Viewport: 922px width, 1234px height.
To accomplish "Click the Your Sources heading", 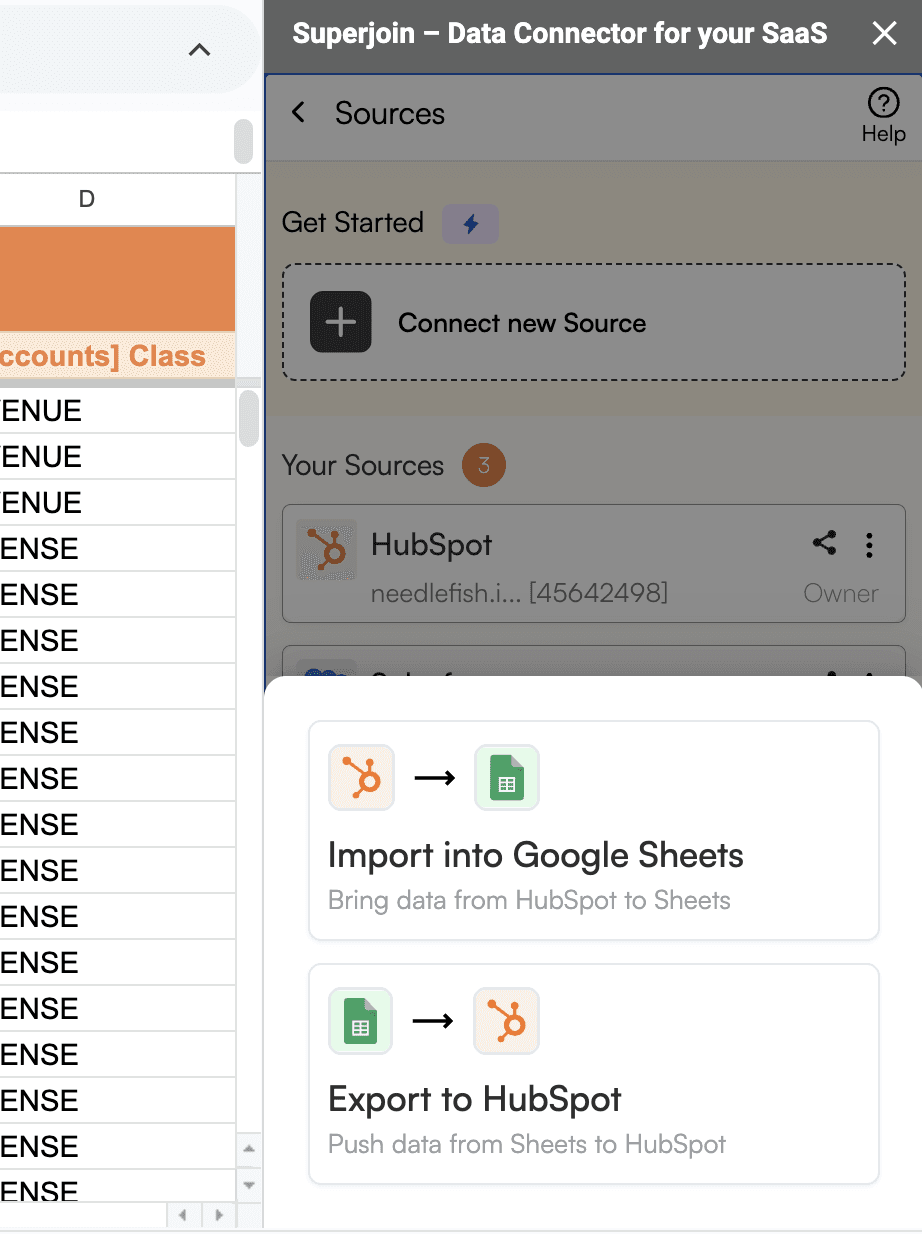I will 363,466.
